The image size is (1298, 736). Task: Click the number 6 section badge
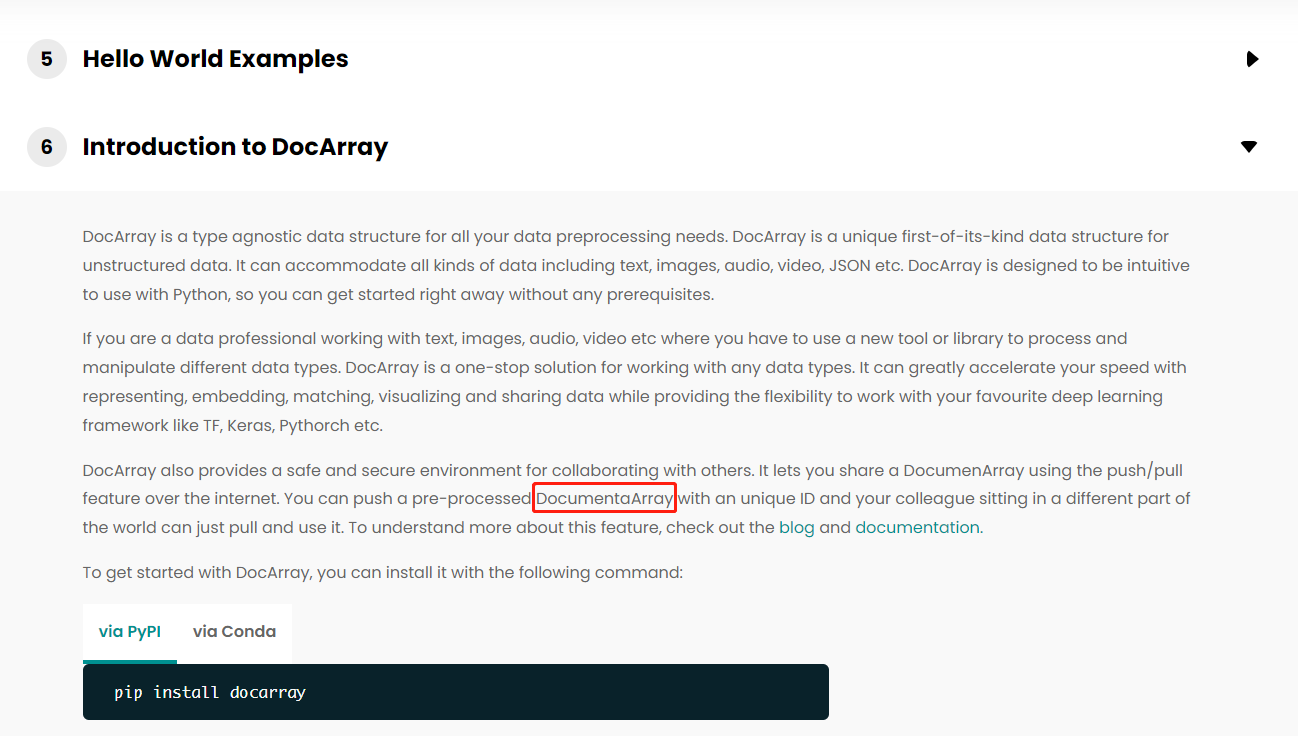(46, 146)
